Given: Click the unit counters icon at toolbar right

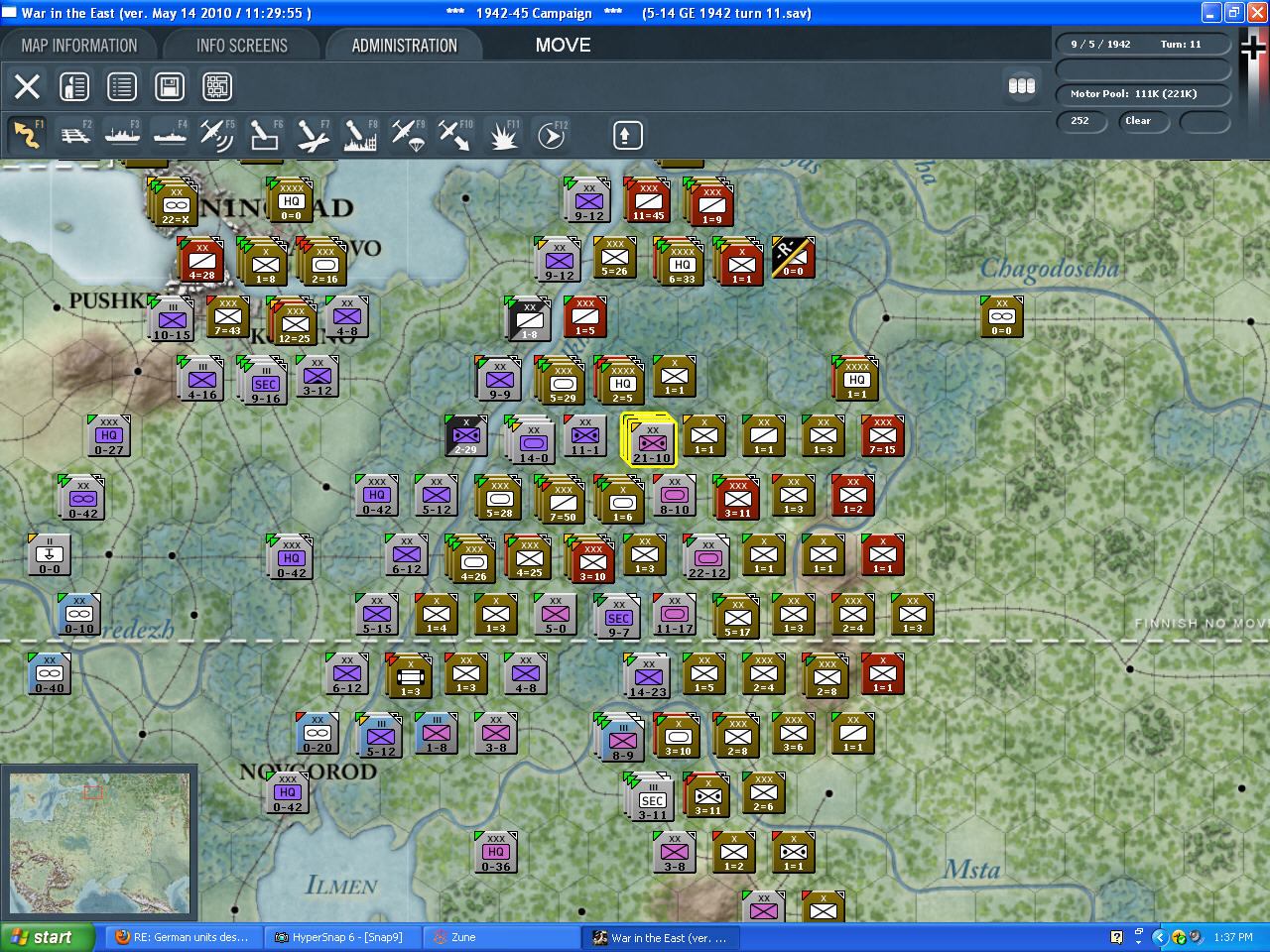Looking at the screenshot, I should click(x=1022, y=86).
